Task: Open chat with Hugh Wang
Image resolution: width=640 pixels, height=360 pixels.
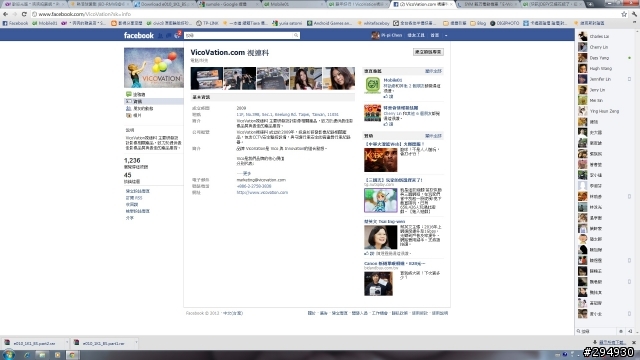Action: (x=604, y=69)
